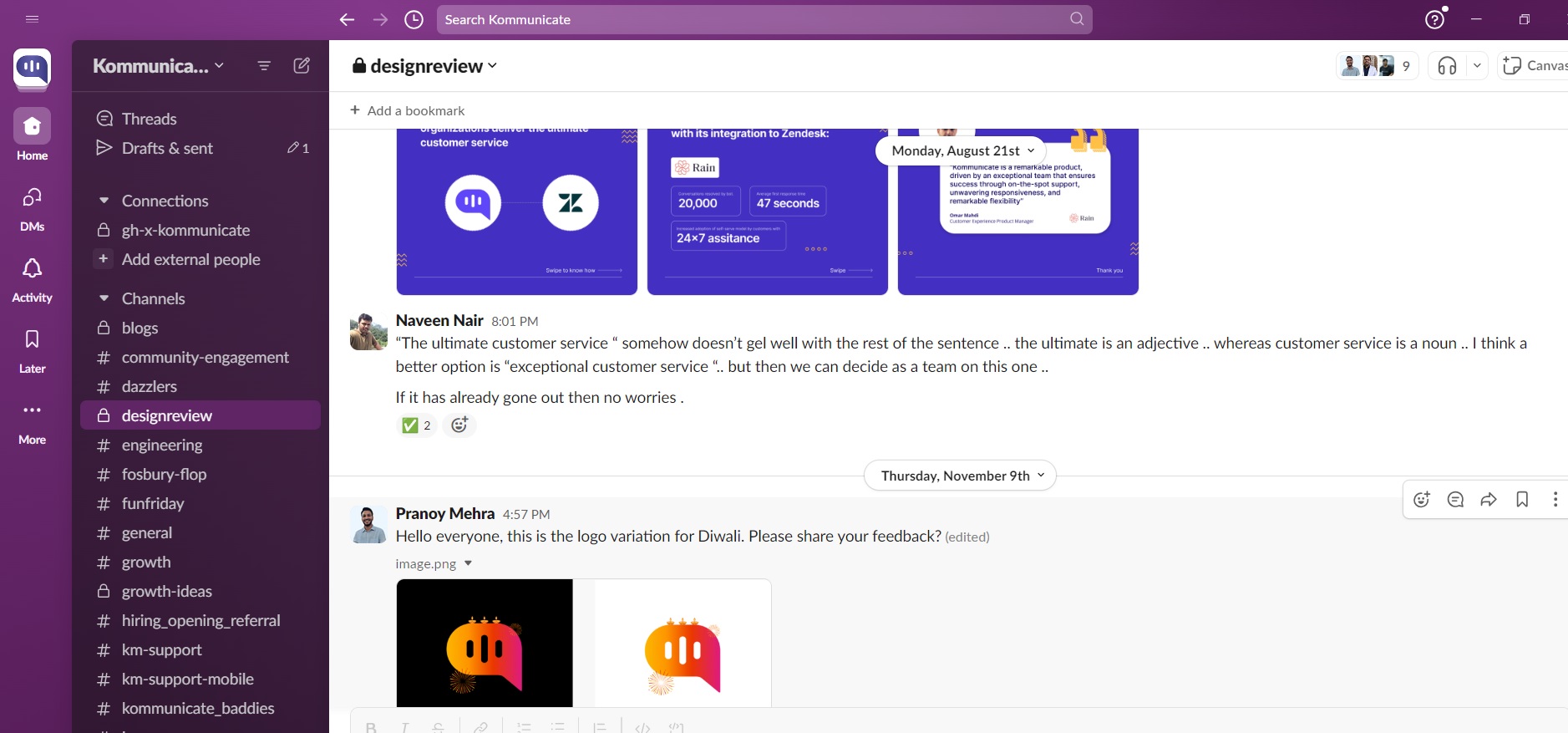
Task: Click the Kommunicate workspace logo
Action: [x=33, y=69]
